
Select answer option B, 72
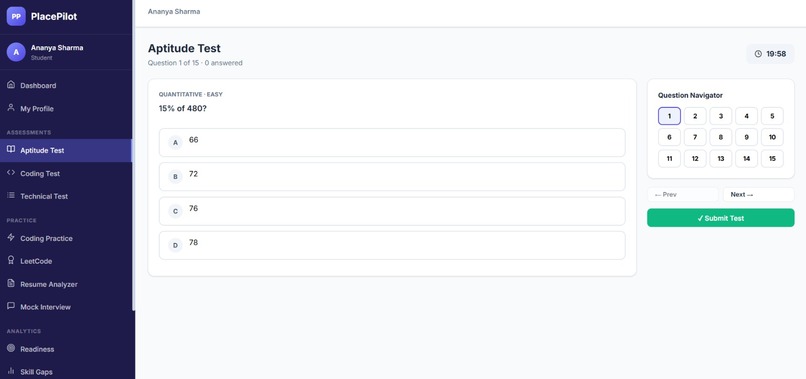click(x=392, y=177)
